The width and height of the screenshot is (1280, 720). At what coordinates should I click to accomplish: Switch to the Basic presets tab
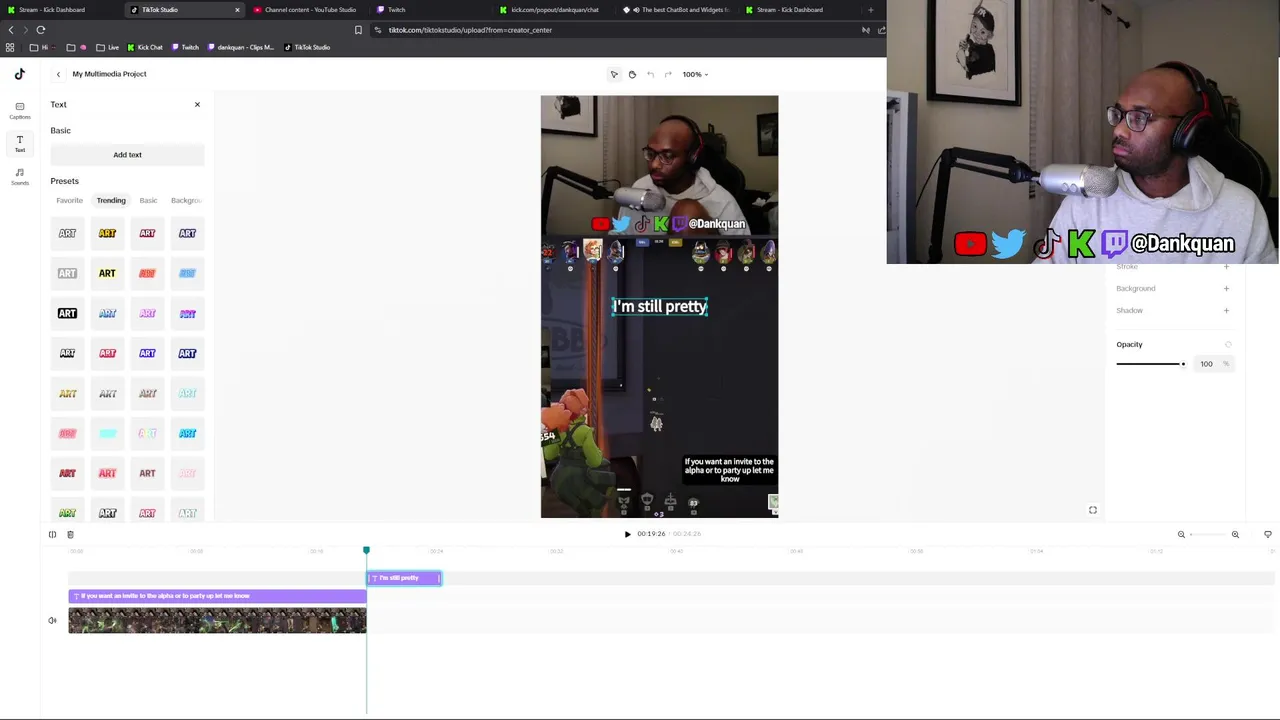[148, 200]
